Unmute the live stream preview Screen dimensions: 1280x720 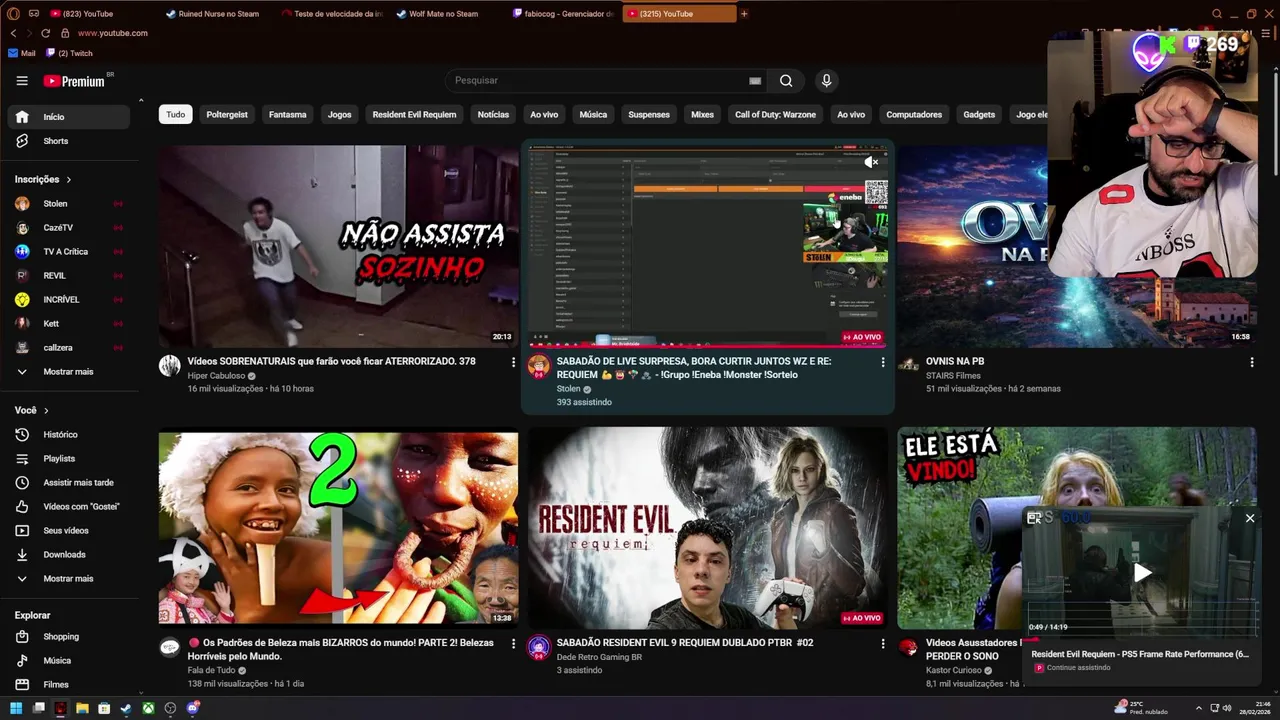(871, 162)
